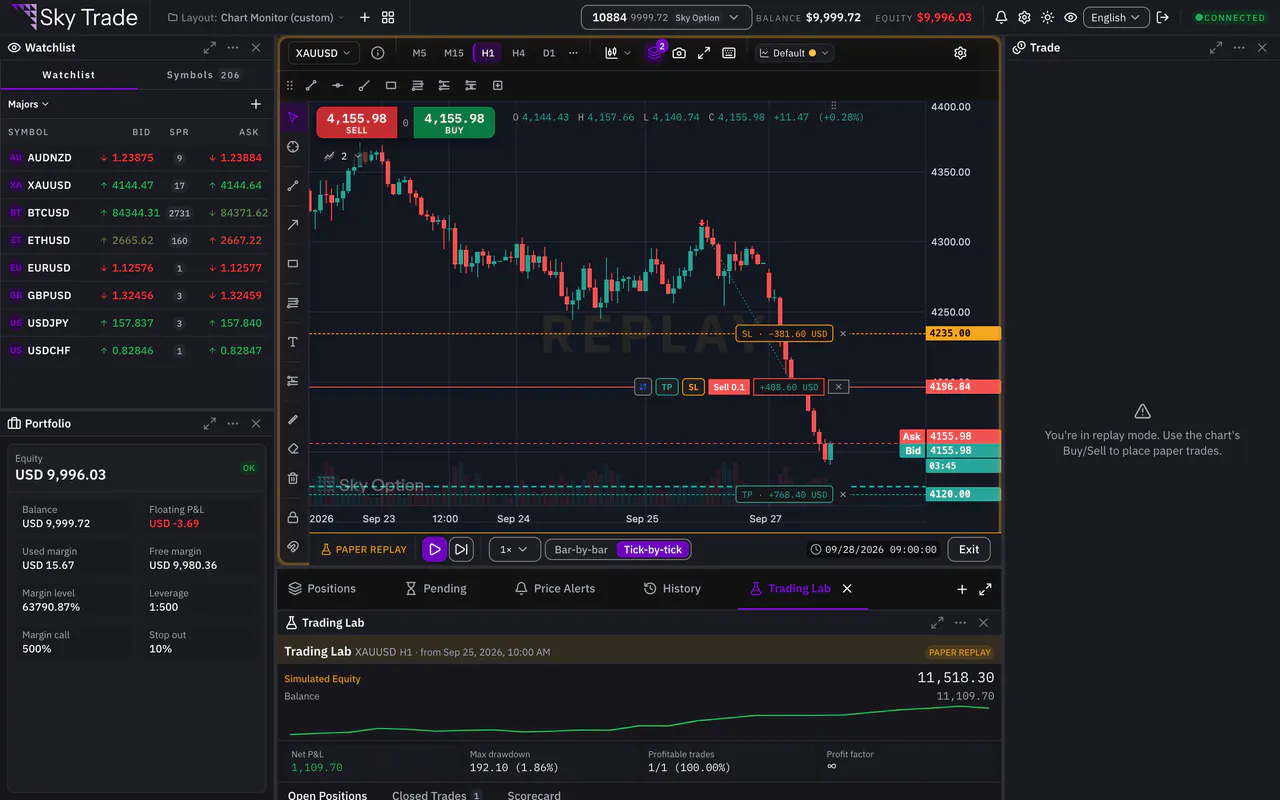Click the red SELL 4,155.98 button
The width and height of the screenshot is (1280, 800).
click(x=357, y=122)
